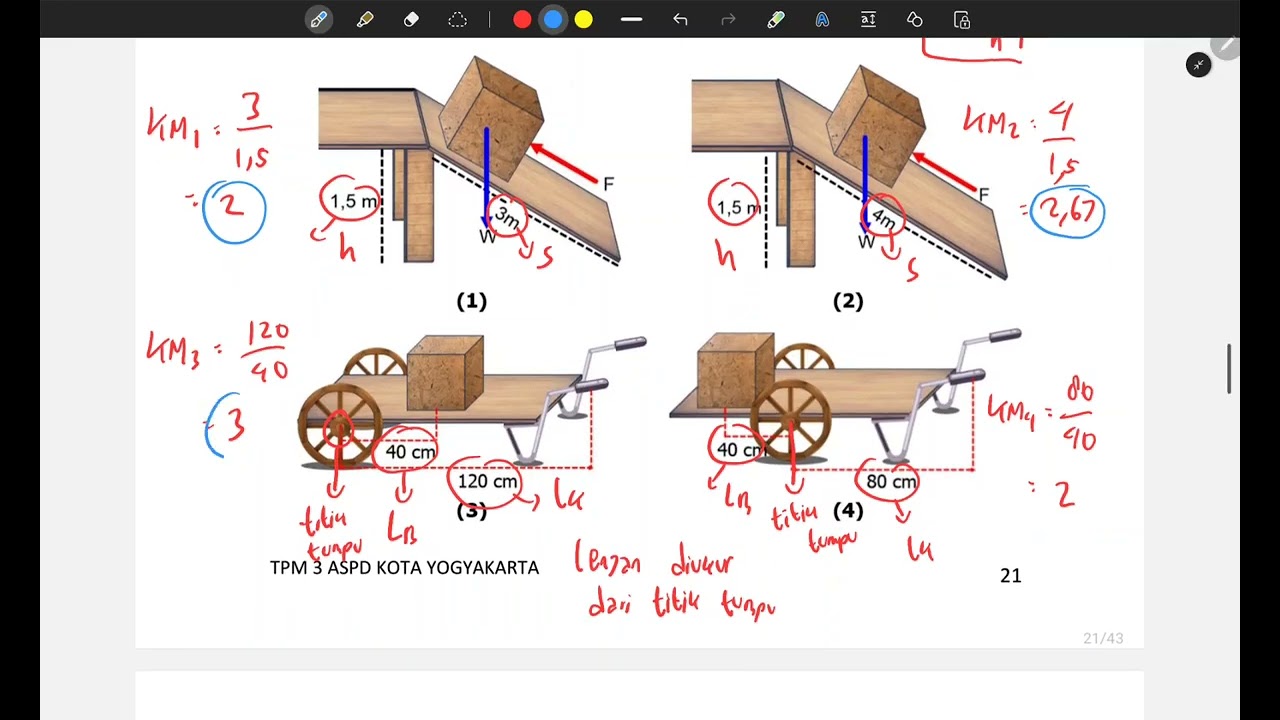Open the shapes tool
Image resolution: width=1280 pixels, height=720 pixels.
coord(914,20)
